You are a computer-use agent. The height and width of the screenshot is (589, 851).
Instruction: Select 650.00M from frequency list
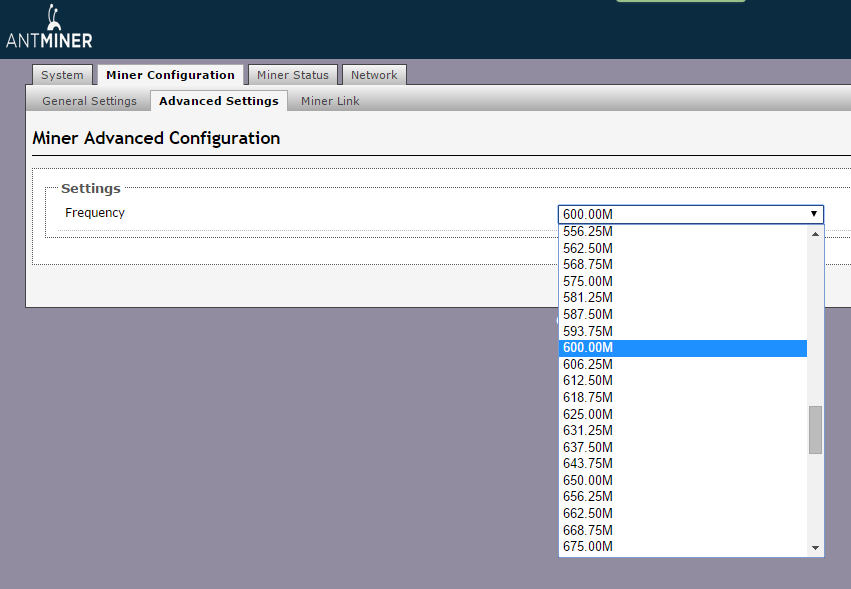coord(588,481)
